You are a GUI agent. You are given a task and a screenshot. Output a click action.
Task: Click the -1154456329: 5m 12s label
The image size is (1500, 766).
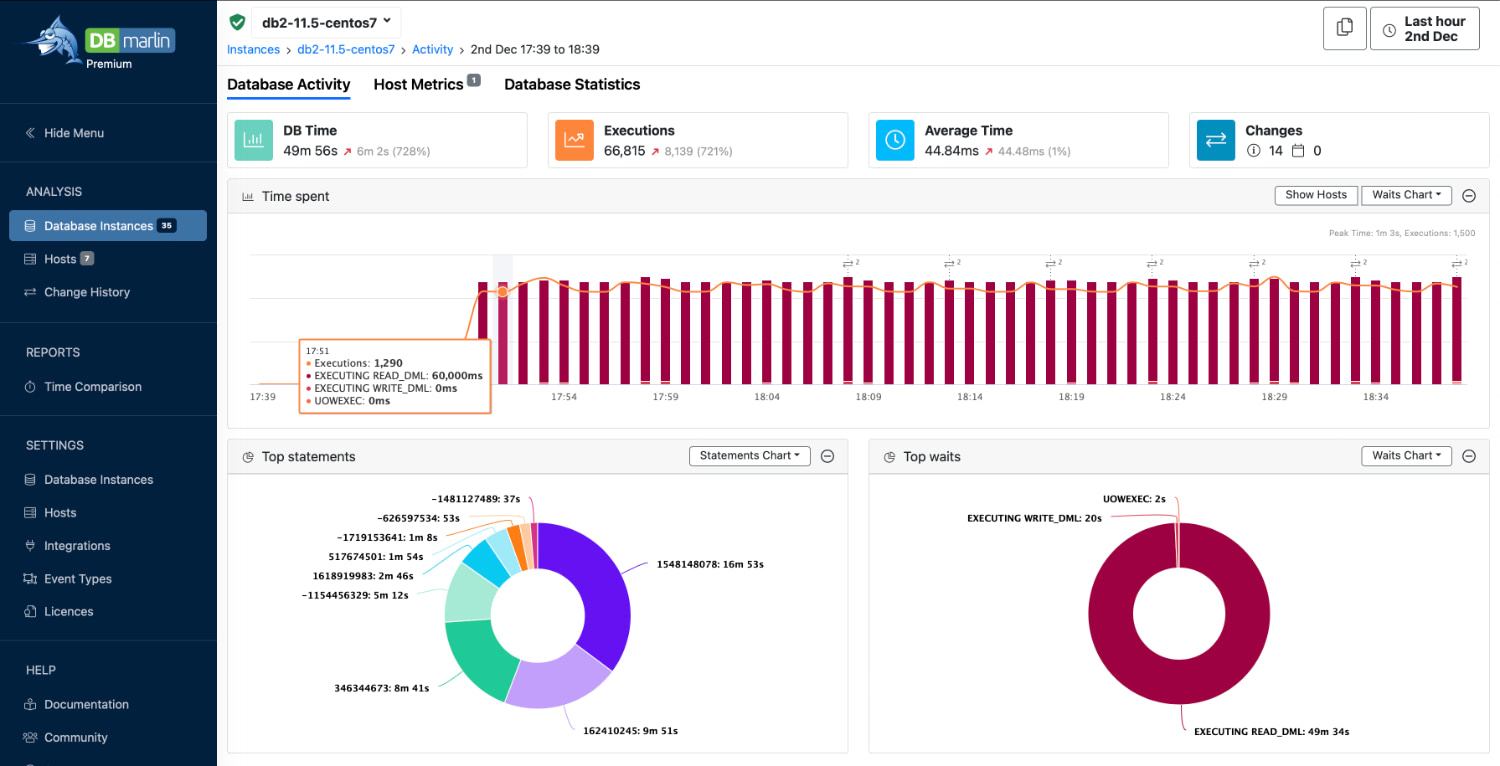point(354,595)
